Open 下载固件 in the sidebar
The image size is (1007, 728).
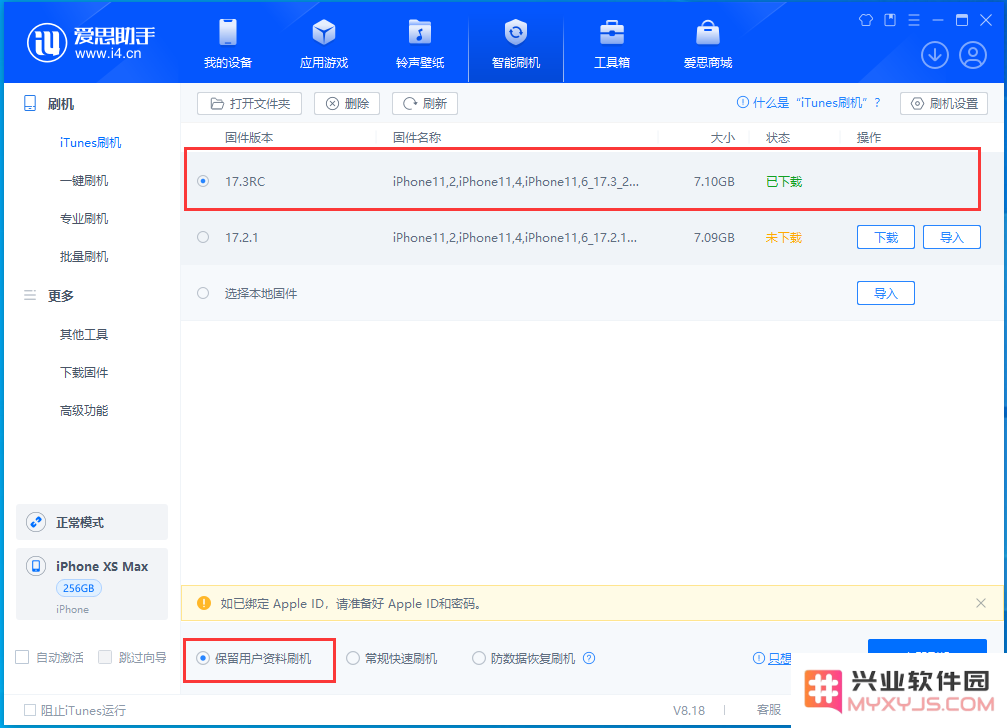coord(84,372)
